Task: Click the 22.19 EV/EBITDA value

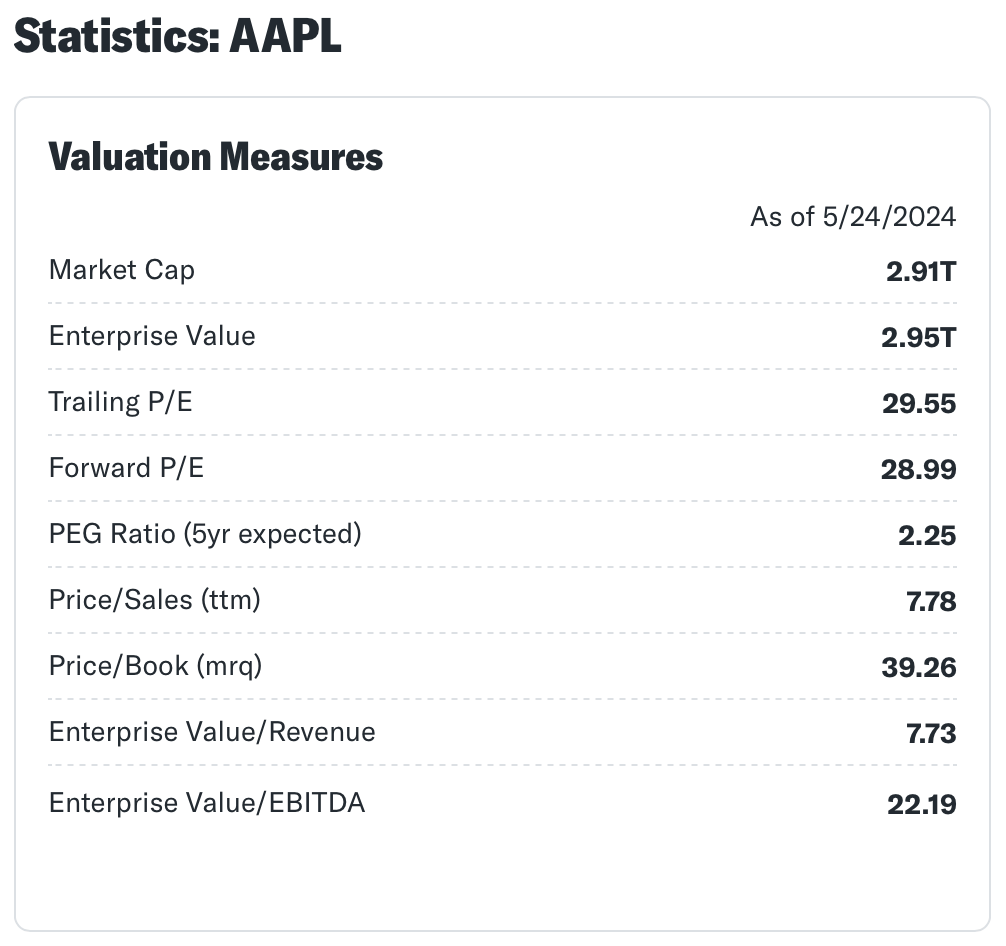Action: [921, 804]
